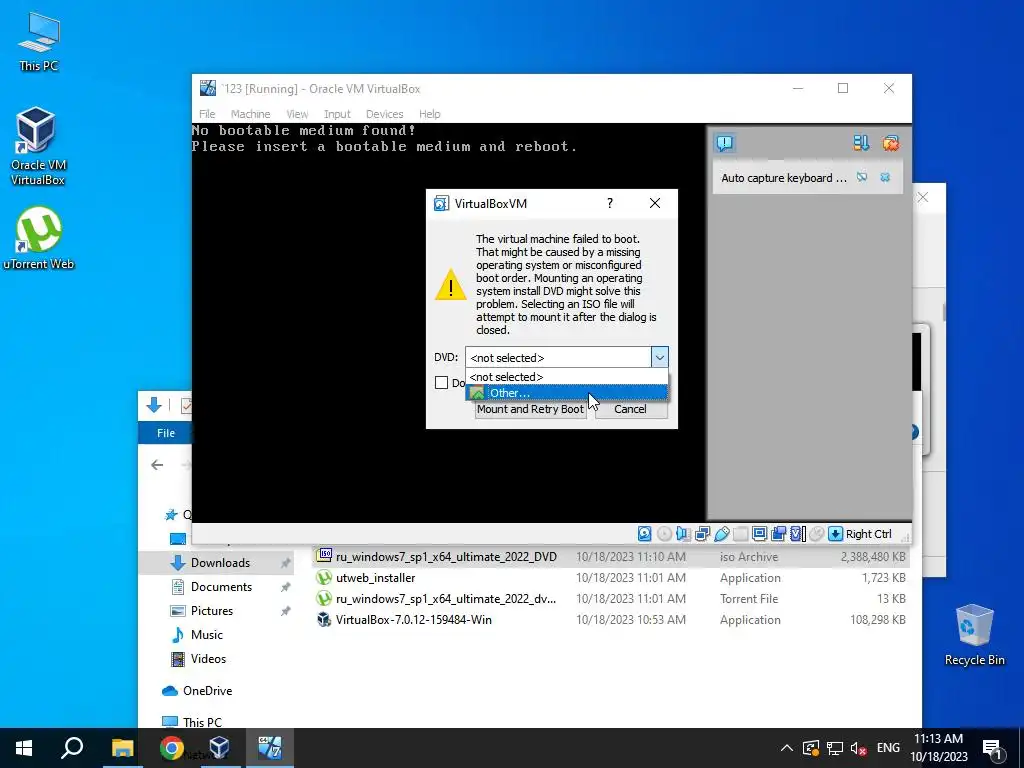
Task: Delete all notifications with the red X icon
Action: click(891, 143)
